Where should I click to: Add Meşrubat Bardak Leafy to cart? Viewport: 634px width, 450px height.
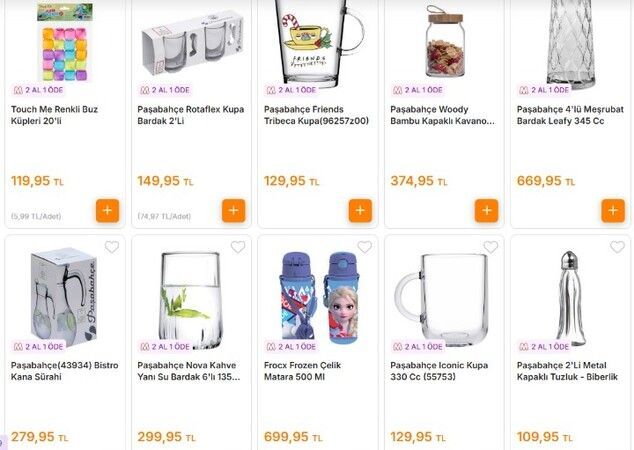pyautogui.click(x=613, y=211)
